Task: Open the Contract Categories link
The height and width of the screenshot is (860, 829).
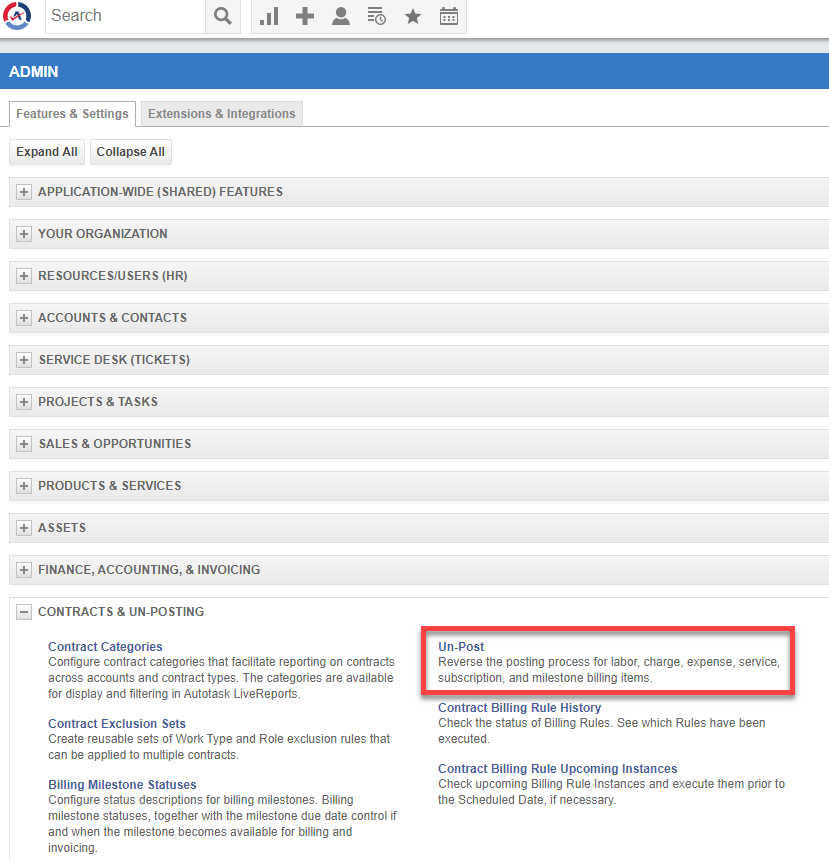Action: (105, 647)
